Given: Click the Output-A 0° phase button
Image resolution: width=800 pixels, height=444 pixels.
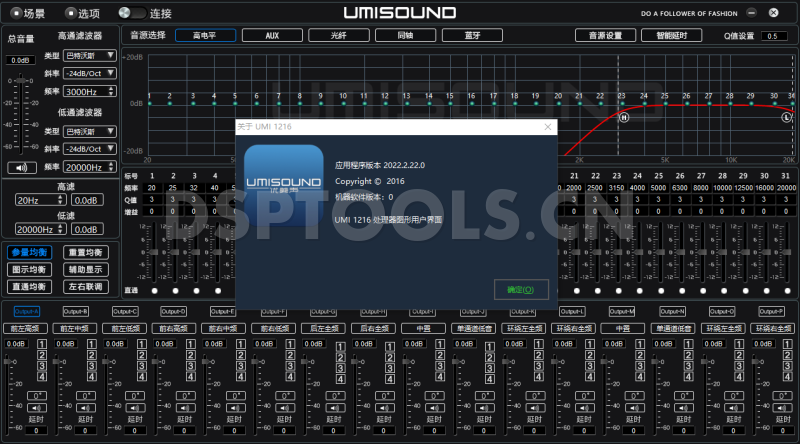Looking at the screenshot, I should coord(37,396).
